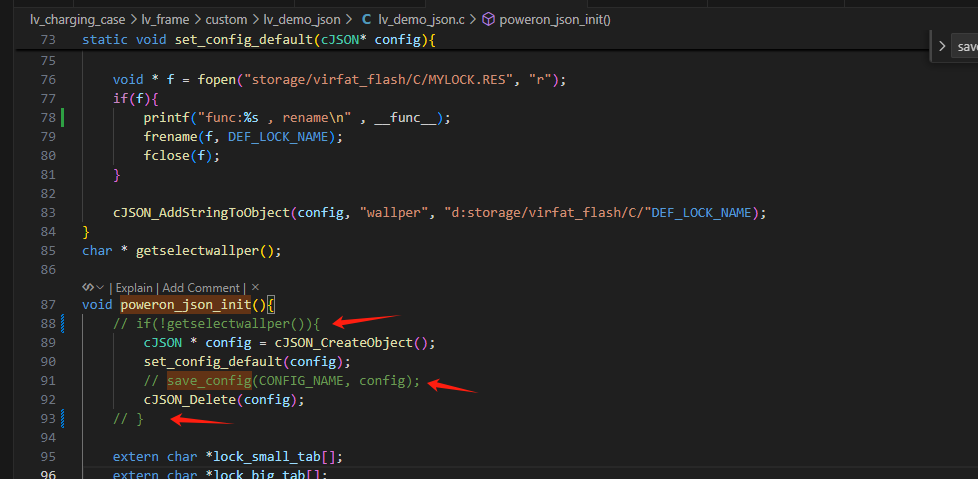Open poweron_json_init() symbol breadcrumb
Image resolution: width=978 pixels, height=479 pixels.
(554, 19)
